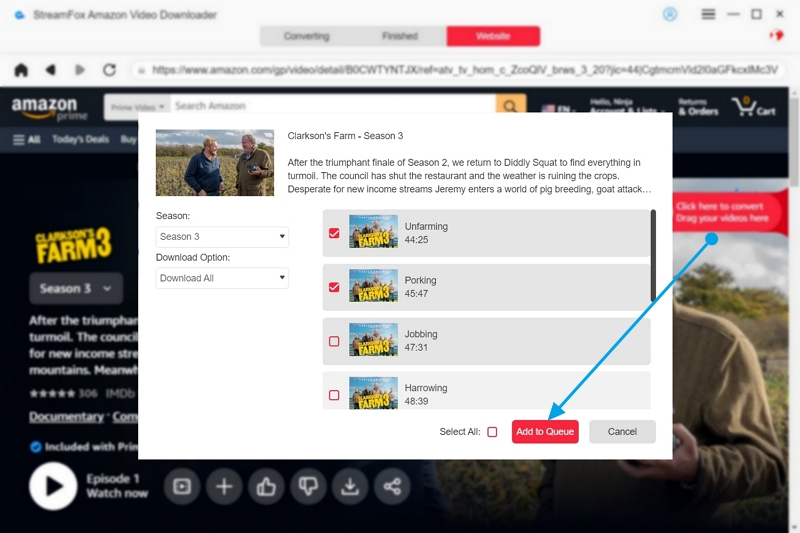Click the Documentary genre link
This screenshot has width=800, height=533.
point(66,417)
